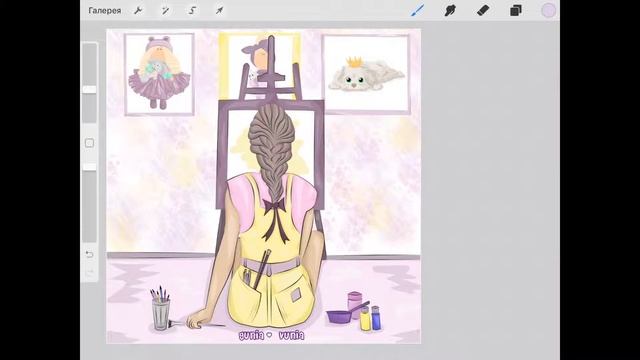Open the Галерея gallery
This screenshot has height=360, width=640.
[x=104, y=11]
